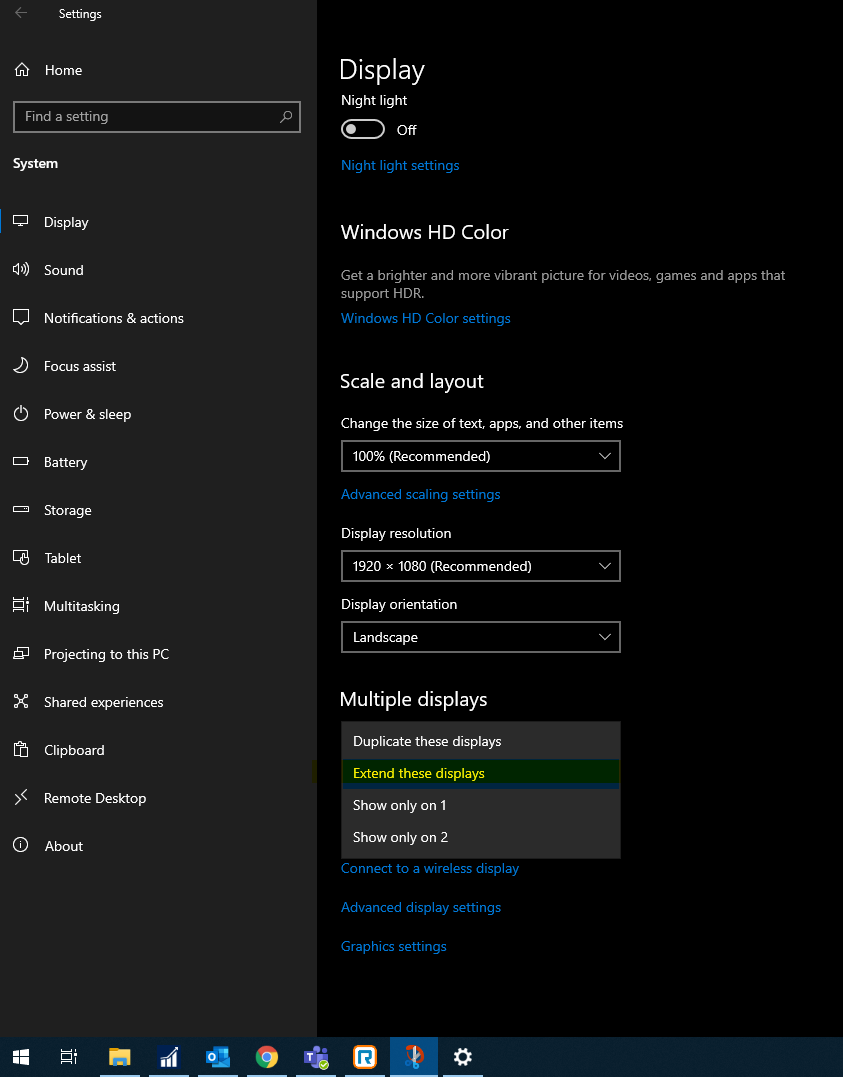Viewport: 843px width, 1077px height.
Task: Open Remote Desktop sidebar icon
Action: click(21, 797)
